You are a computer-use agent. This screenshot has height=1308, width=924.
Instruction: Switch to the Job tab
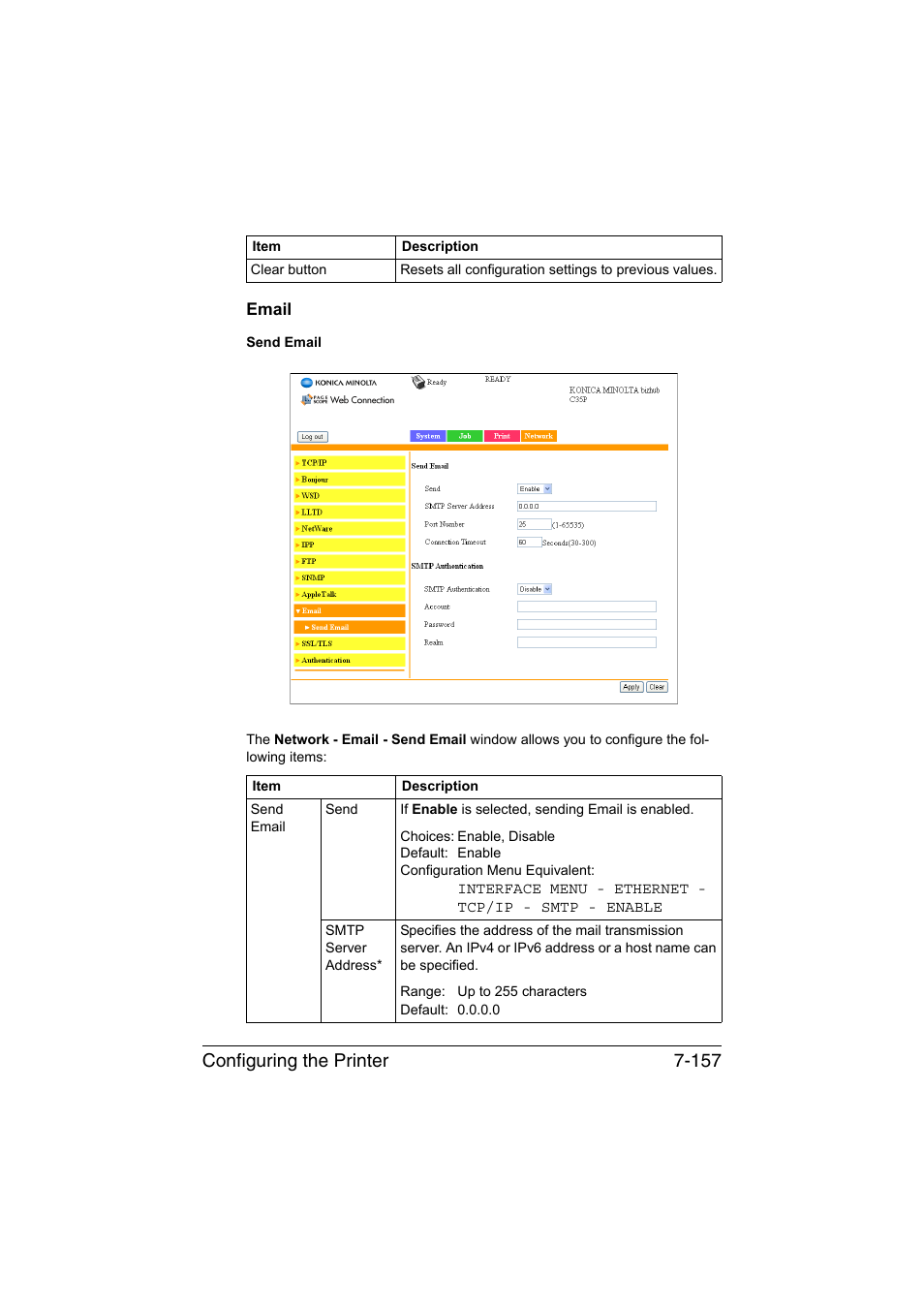(x=465, y=436)
